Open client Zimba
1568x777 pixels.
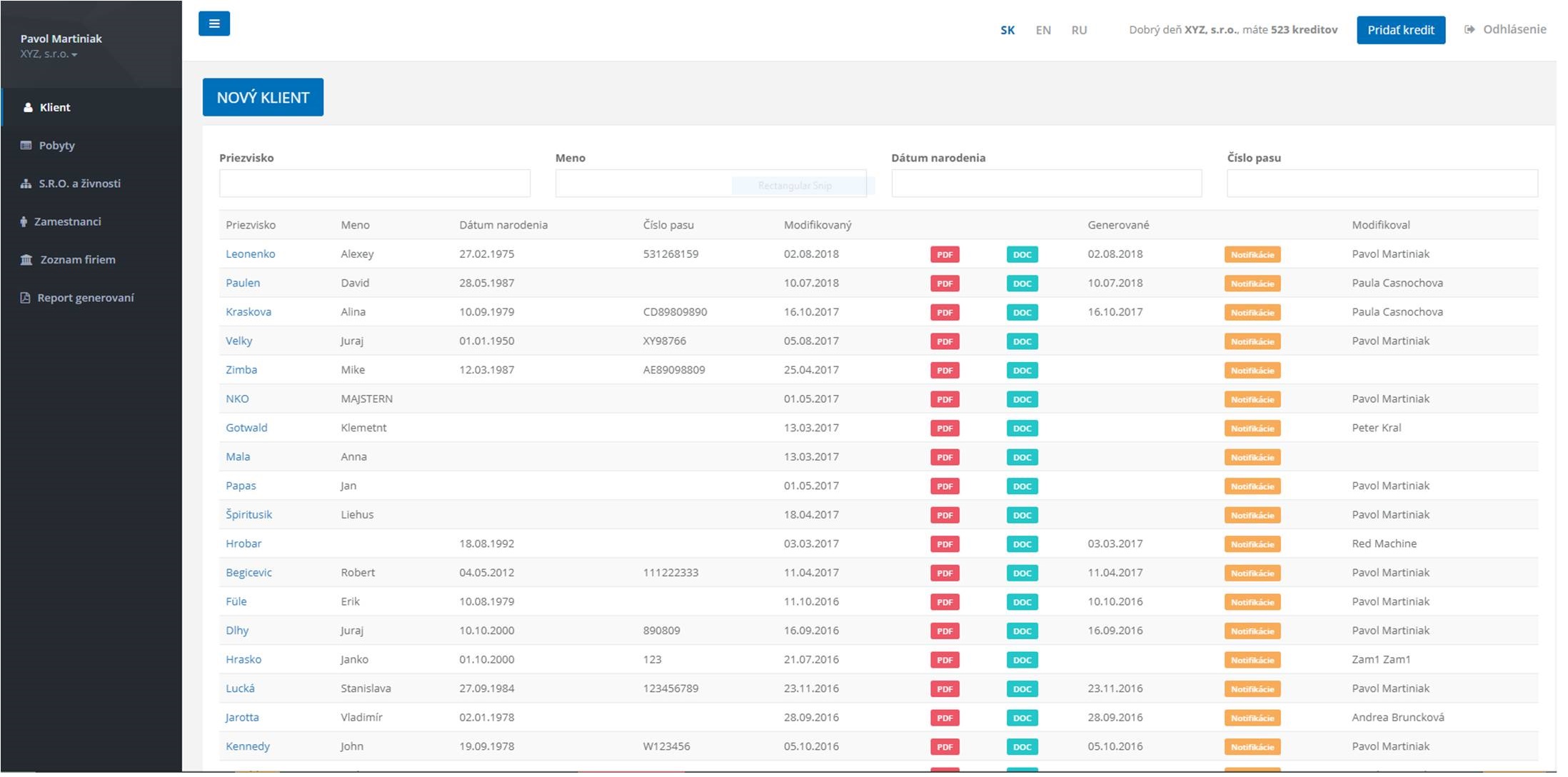click(241, 370)
